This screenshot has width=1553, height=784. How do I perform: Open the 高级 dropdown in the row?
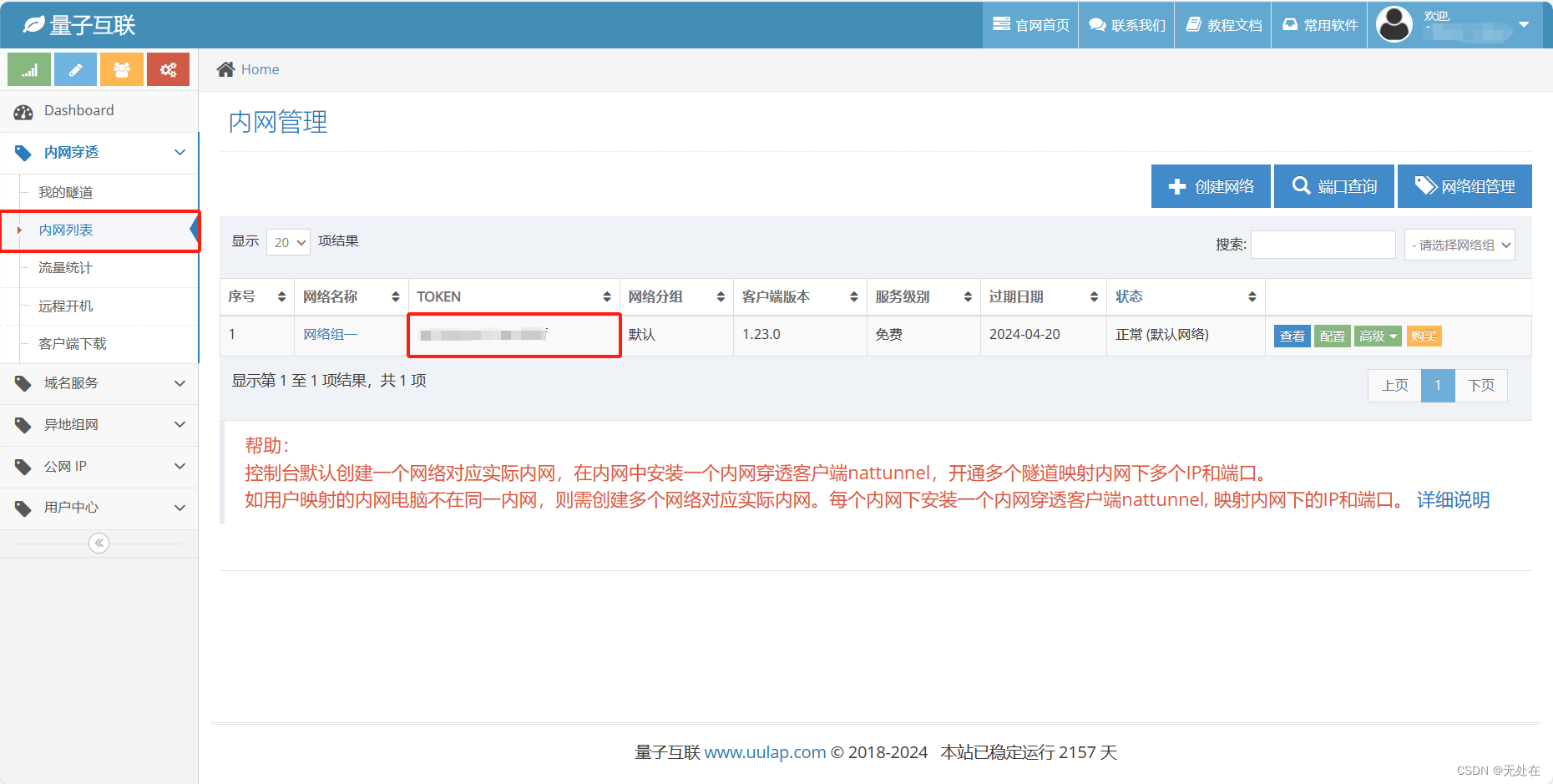(x=1377, y=336)
